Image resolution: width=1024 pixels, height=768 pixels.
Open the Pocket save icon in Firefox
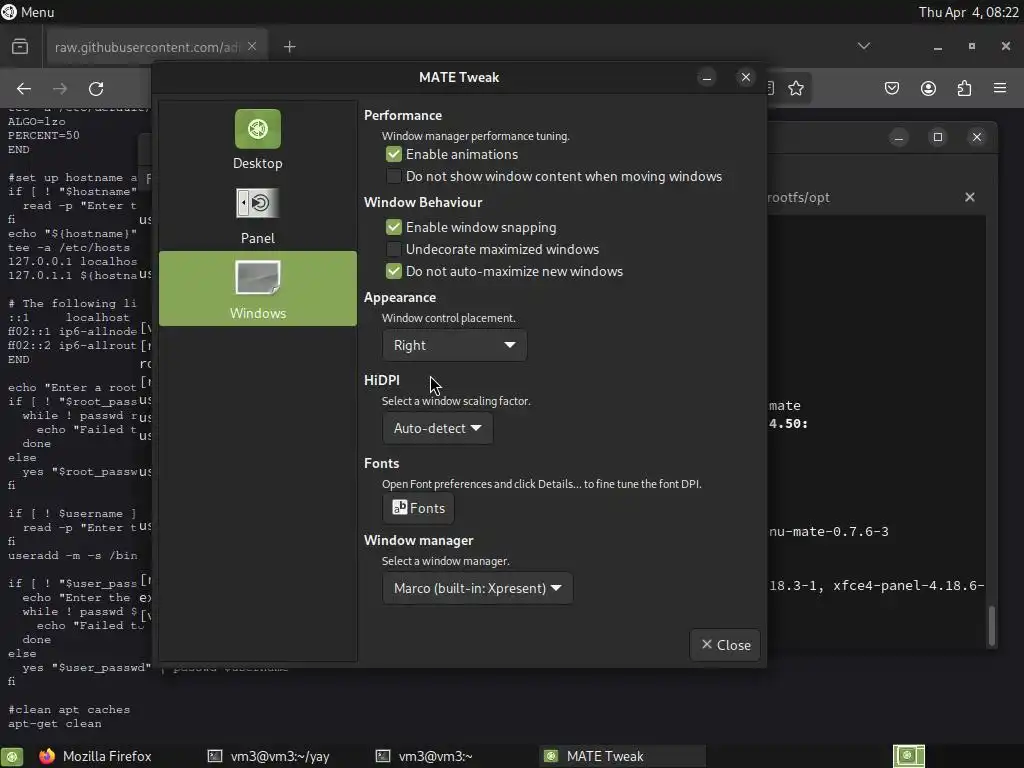[x=892, y=88]
